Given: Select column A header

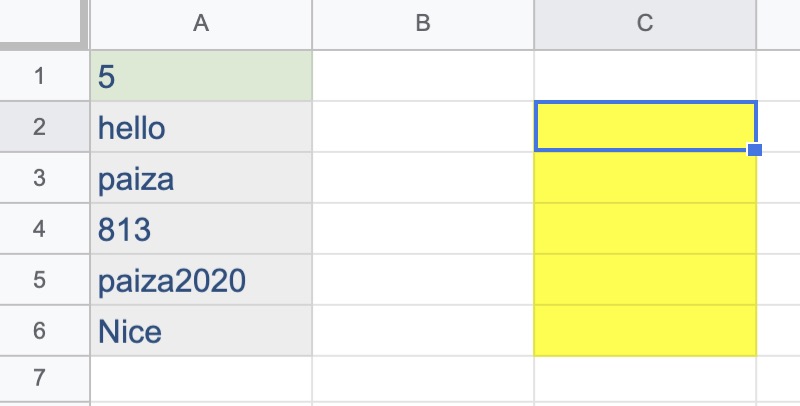Looking at the screenshot, I should [x=201, y=24].
